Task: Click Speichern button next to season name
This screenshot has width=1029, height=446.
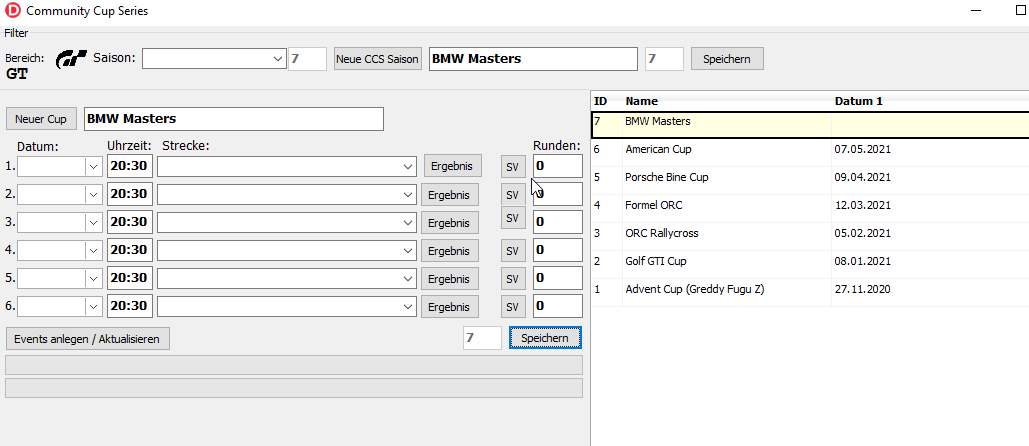Action: coord(727,59)
